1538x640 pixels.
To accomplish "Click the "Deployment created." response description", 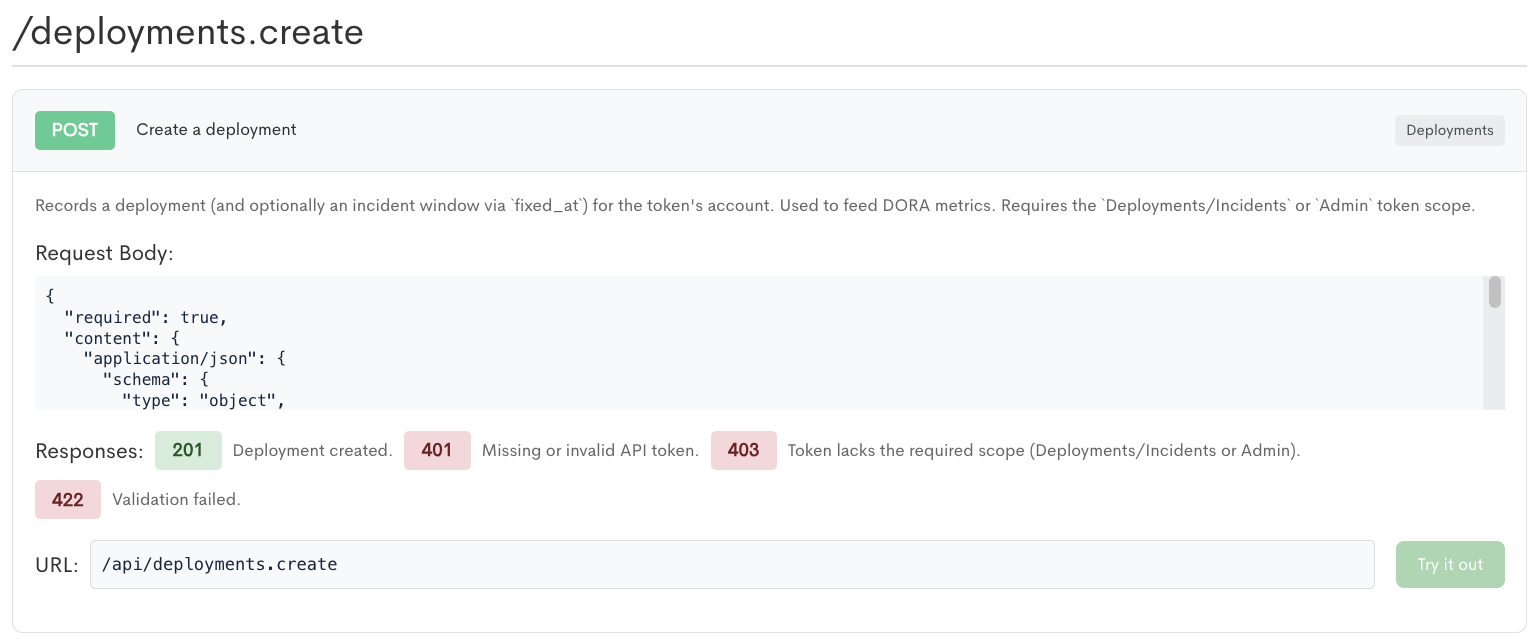I will click(312, 451).
